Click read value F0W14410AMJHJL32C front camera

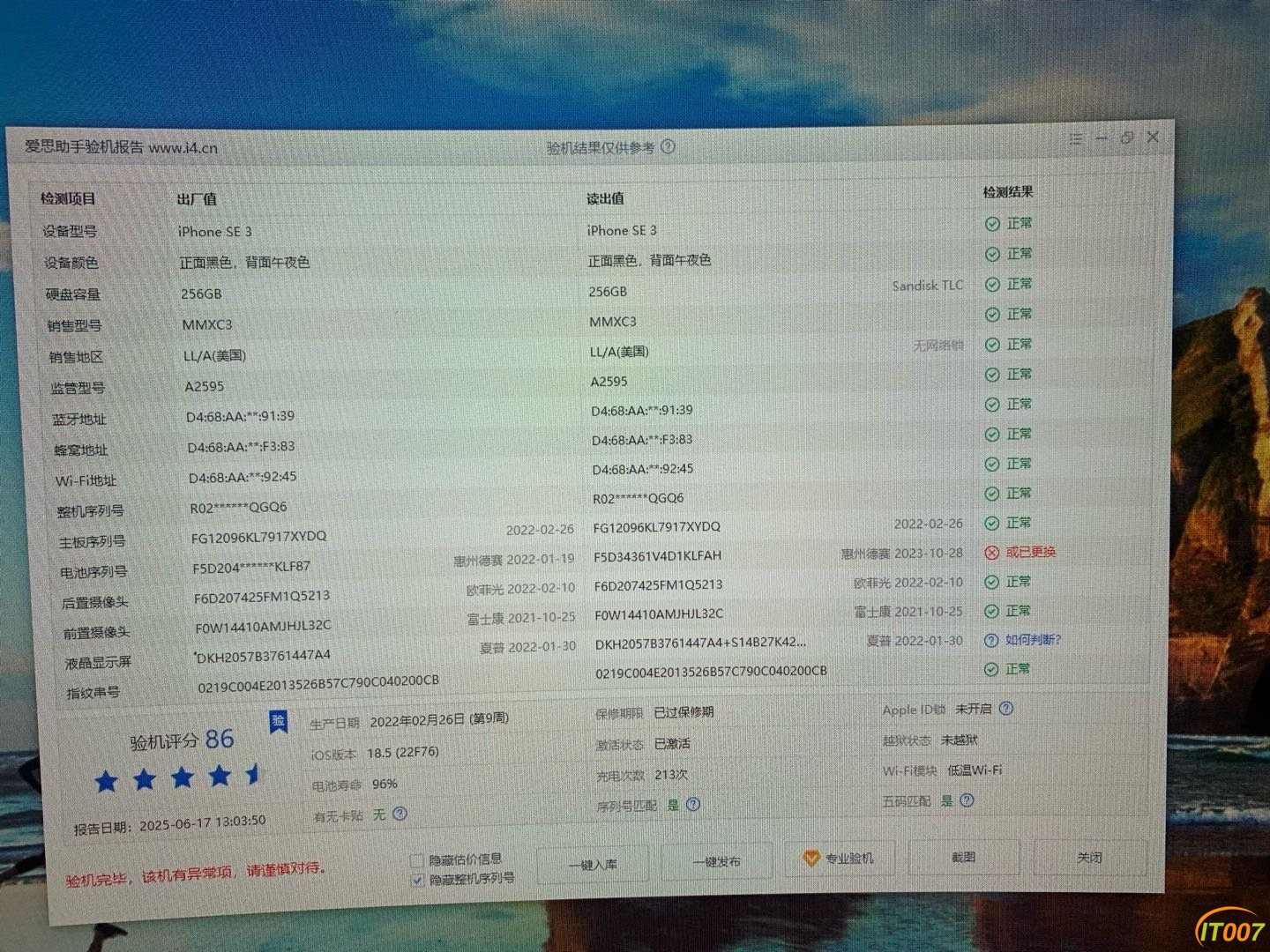coord(659,614)
